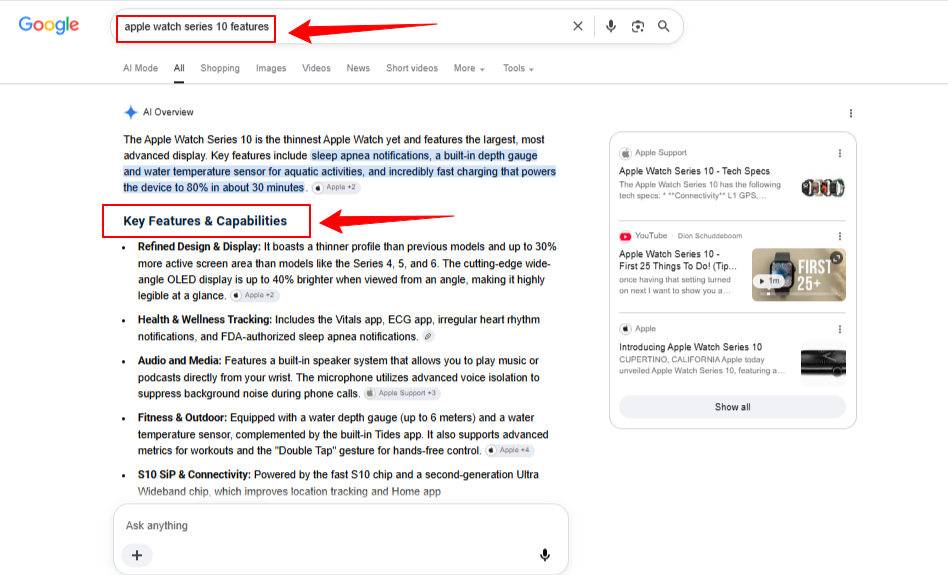
Task: Click the magnifying glass search icon
Action: 663,26
